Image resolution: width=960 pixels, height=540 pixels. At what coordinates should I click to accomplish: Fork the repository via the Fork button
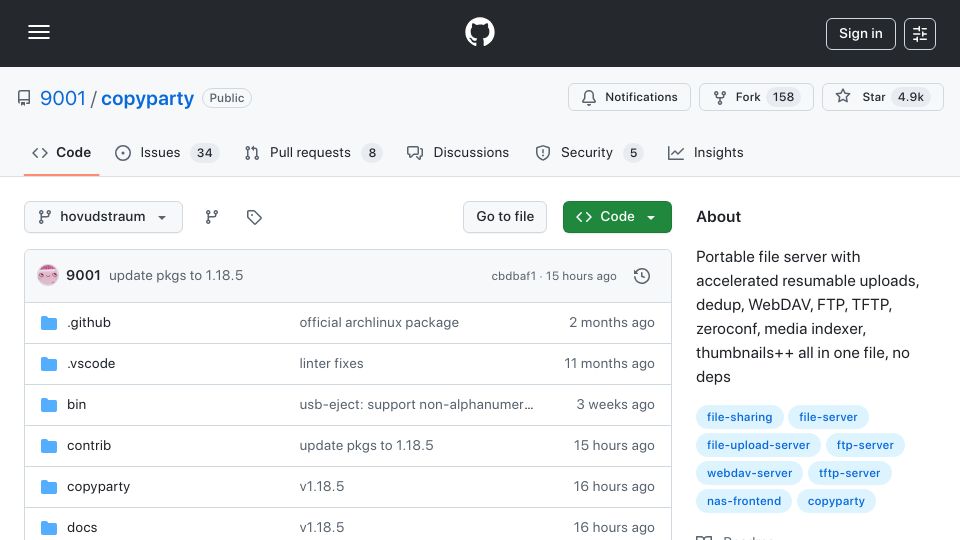pos(756,97)
